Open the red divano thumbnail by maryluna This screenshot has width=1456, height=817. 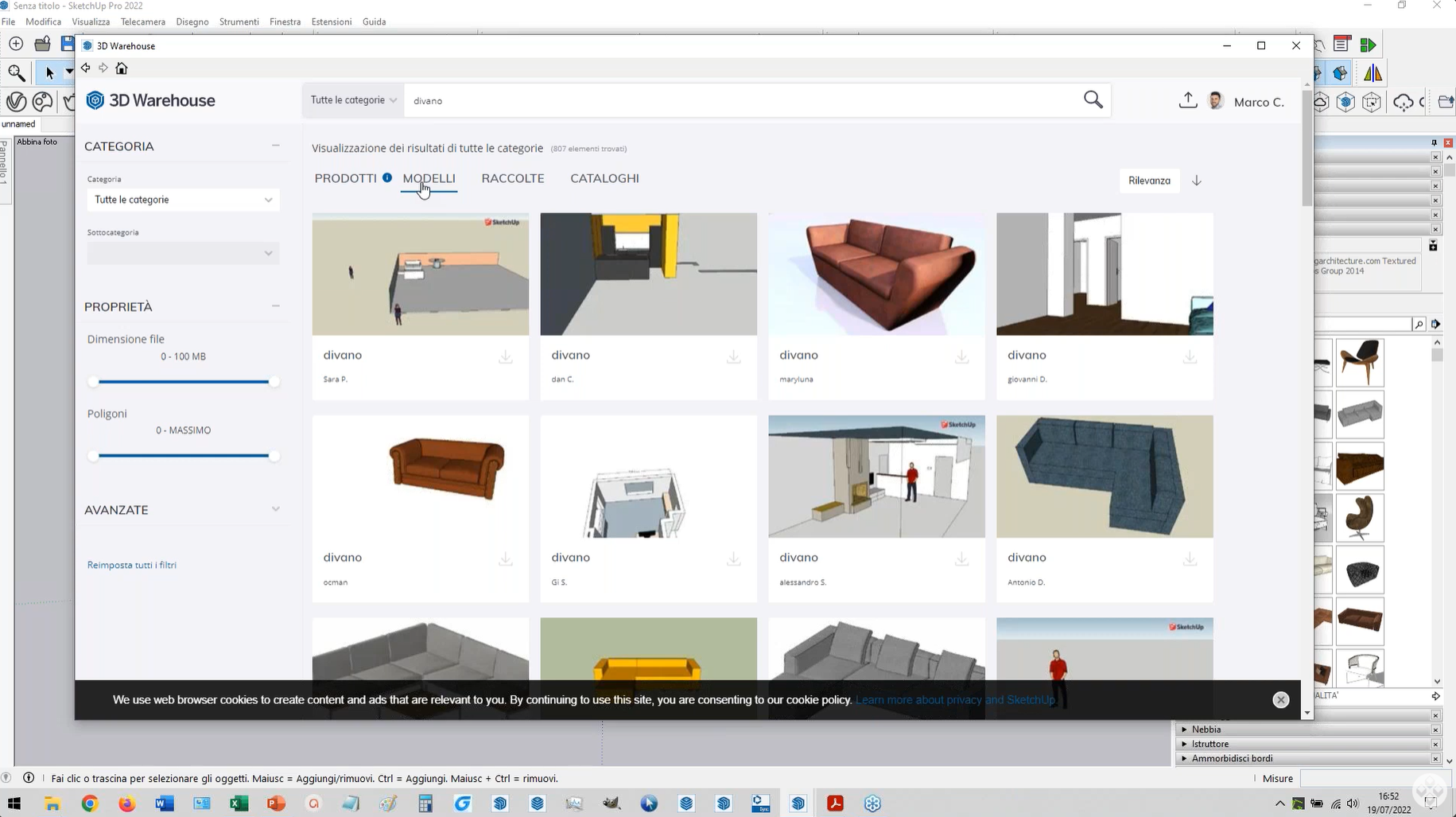click(x=876, y=274)
